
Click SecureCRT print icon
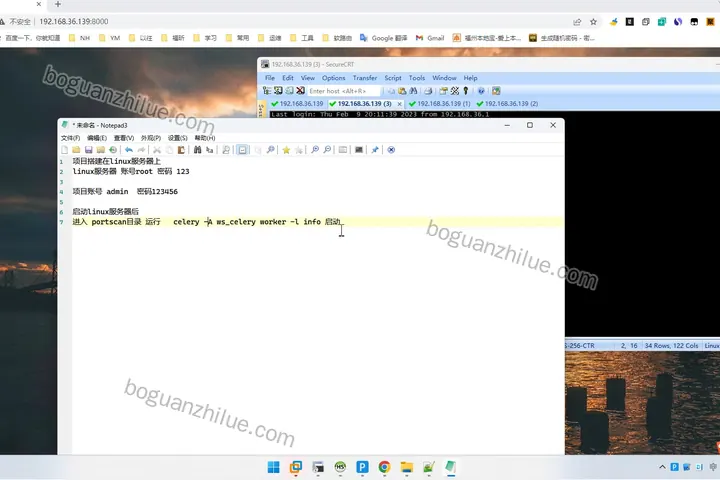tap(428, 91)
